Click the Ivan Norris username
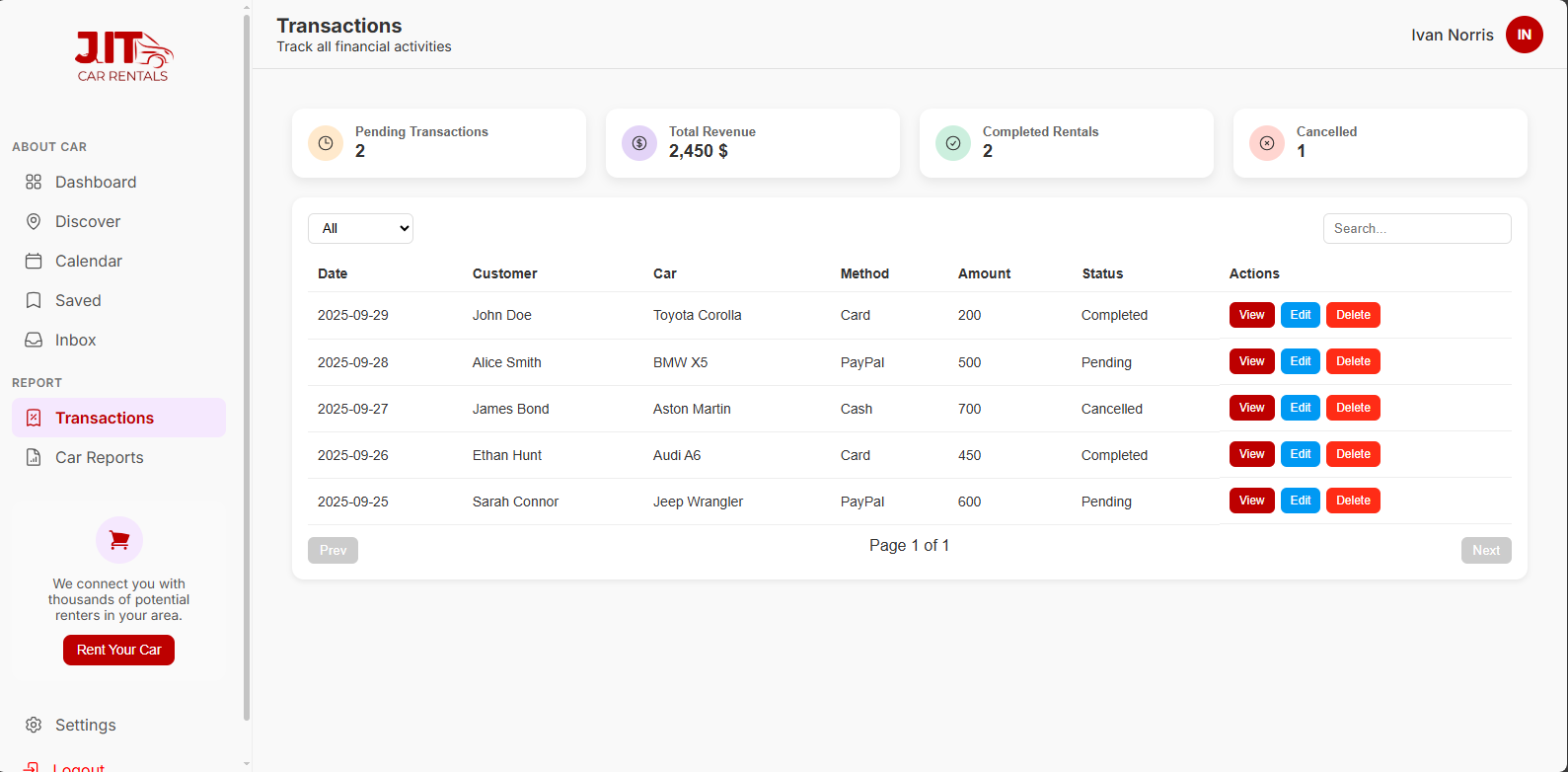The height and width of the screenshot is (772, 1568). point(1453,35)
